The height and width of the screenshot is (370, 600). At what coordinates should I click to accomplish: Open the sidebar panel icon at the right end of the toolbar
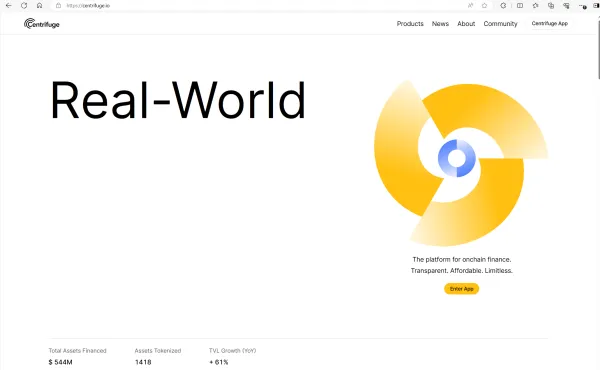pyautogui.click(x=596, y=5)
